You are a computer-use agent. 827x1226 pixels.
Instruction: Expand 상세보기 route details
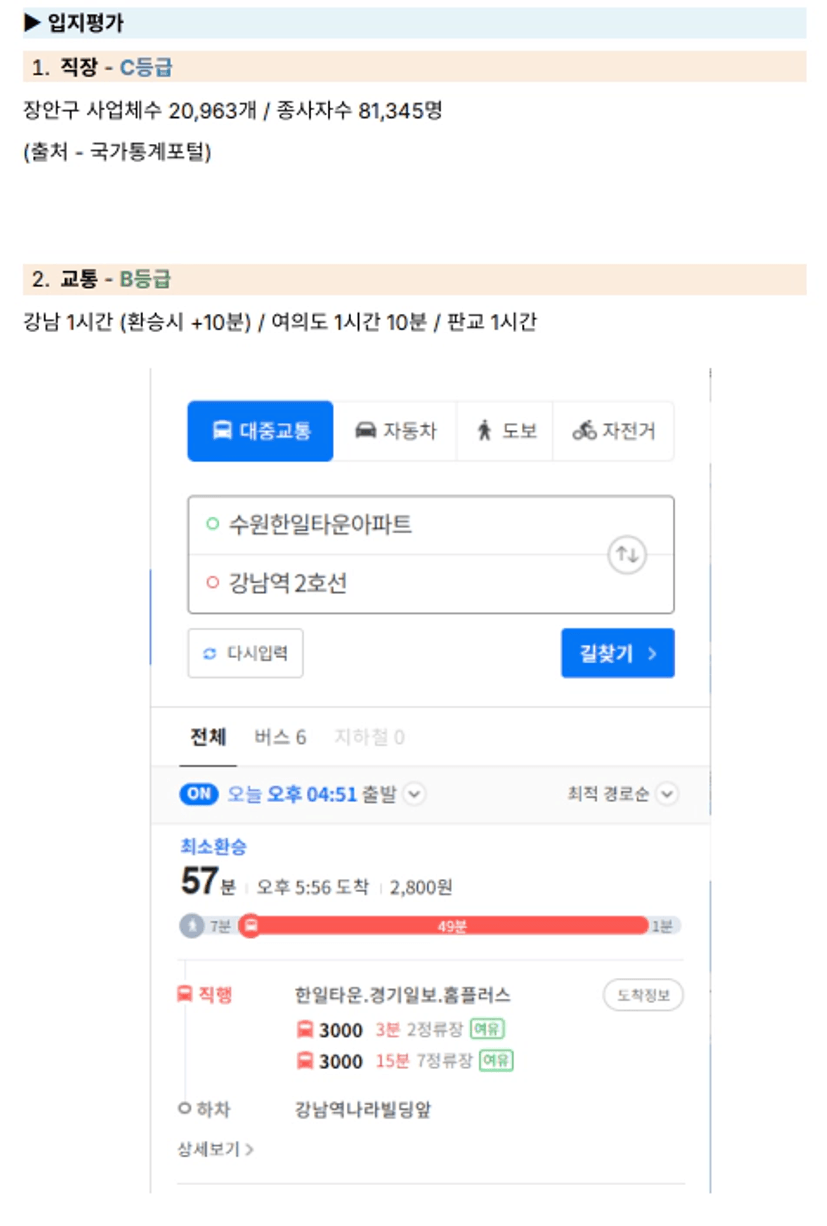[216, 1150]
